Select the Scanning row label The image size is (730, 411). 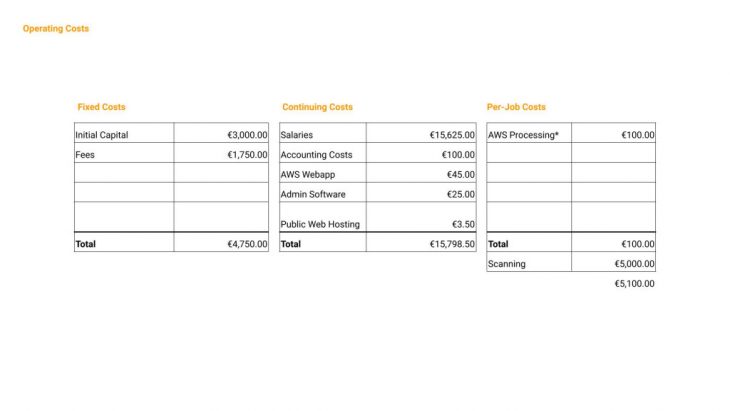[x=506, y=264]
